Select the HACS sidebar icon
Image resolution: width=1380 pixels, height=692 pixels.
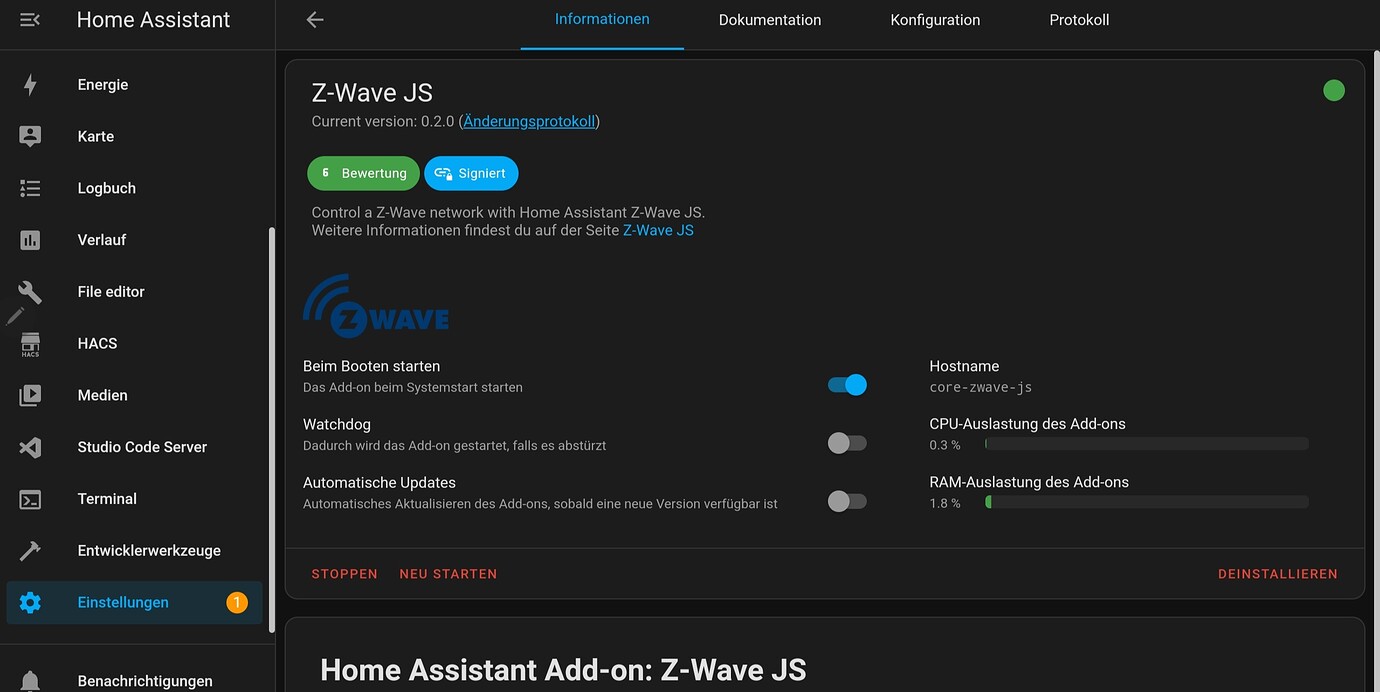click(x=29, y=343)
